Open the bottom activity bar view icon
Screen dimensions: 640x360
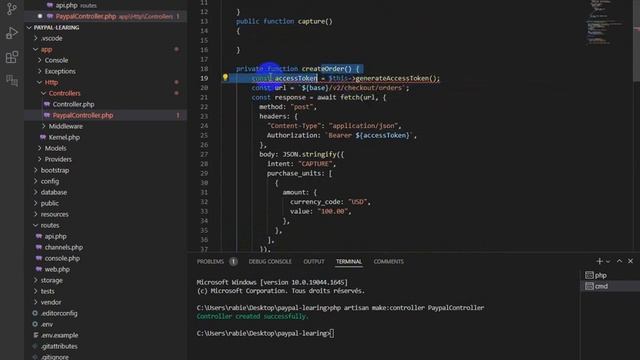tap(12, 80)
